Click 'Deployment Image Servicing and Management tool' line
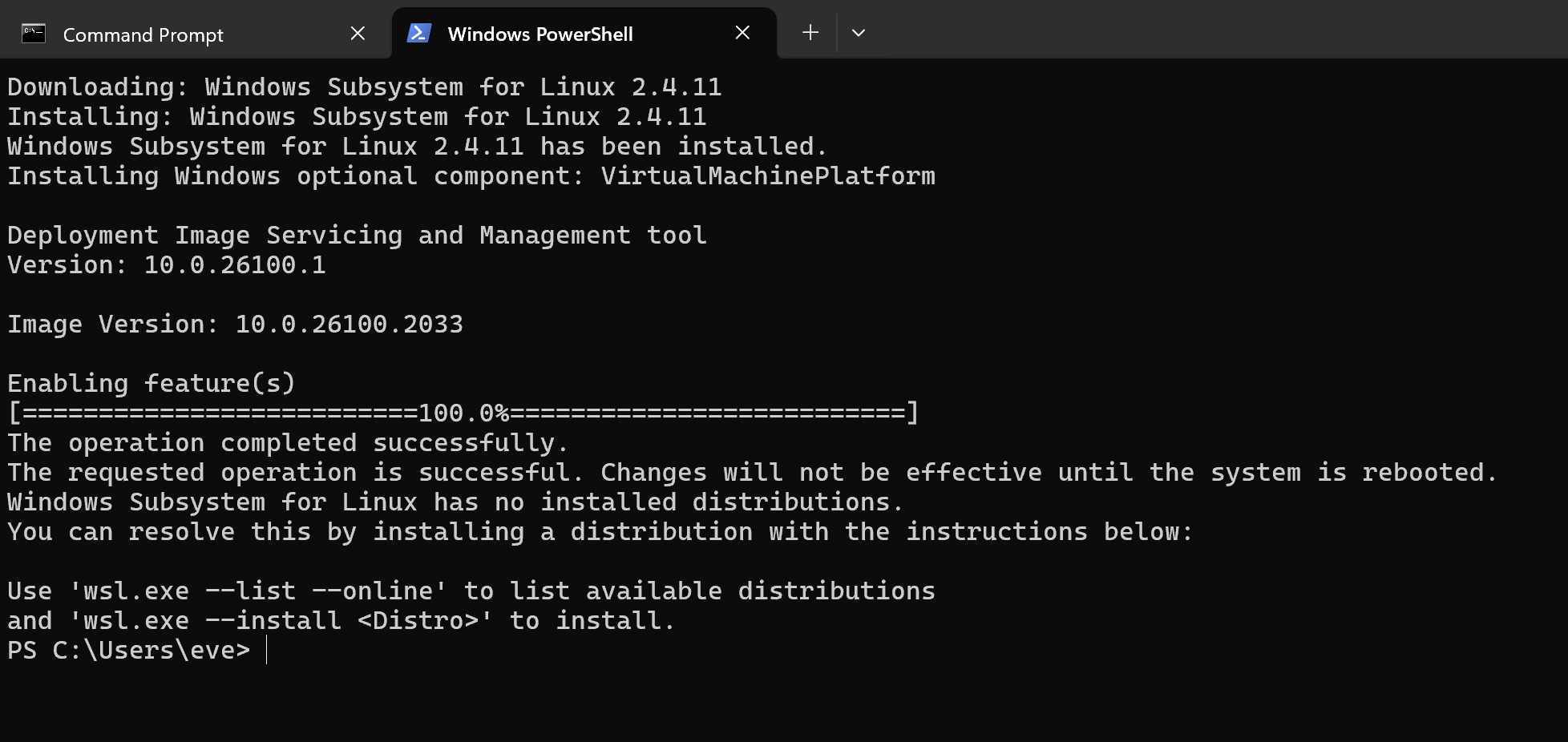1568x742 pixels. [x=357, y=235]
